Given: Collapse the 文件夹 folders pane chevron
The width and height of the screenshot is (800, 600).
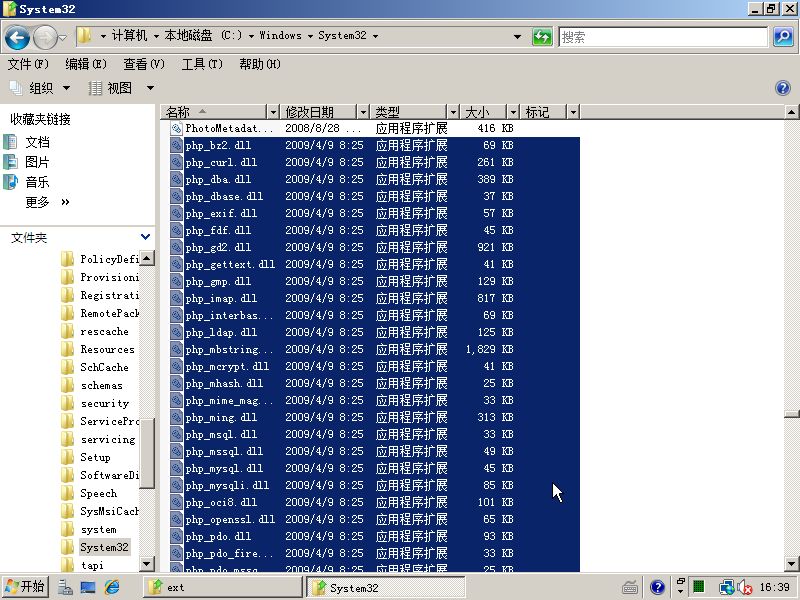Looking at the screenshot, I should [145, 237].
